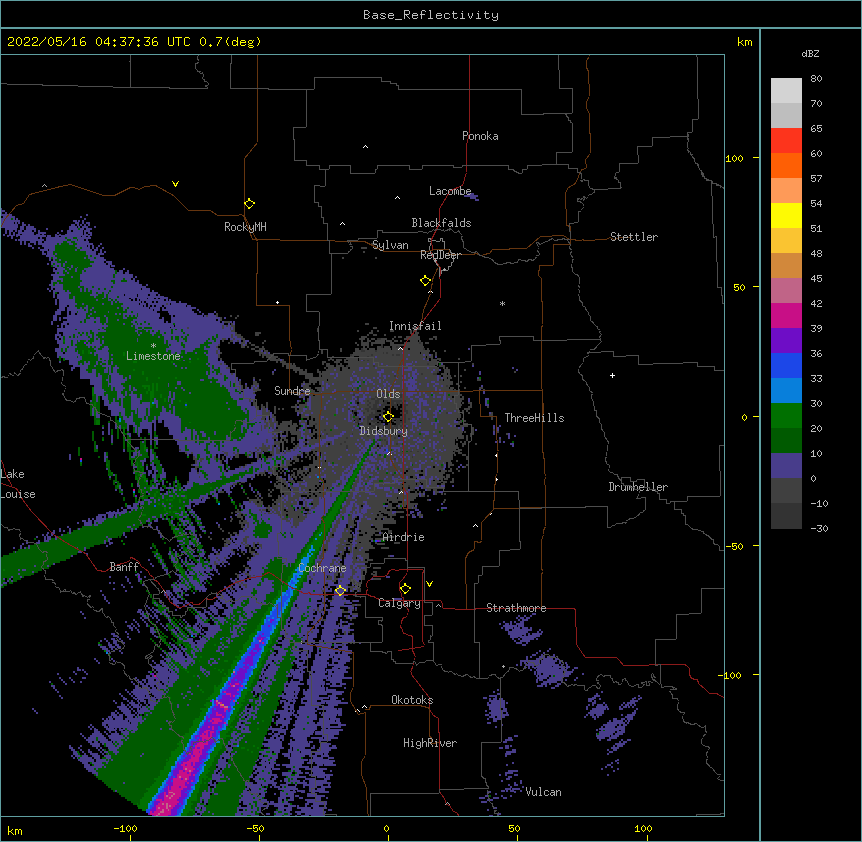
Task: Click the Blackfalds city label
Action: [x=441, y=223]
